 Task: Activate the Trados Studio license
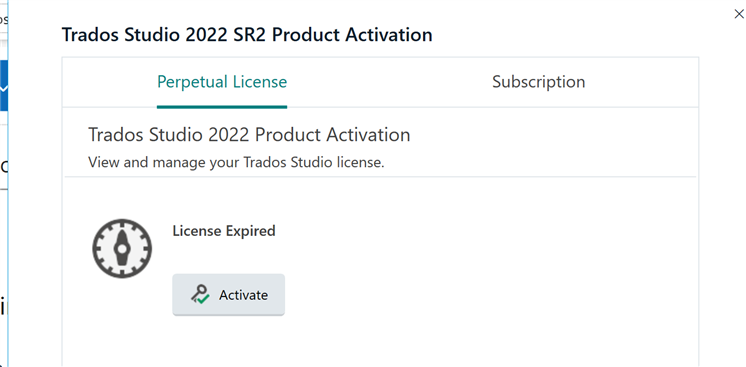[x=228, y=295]
